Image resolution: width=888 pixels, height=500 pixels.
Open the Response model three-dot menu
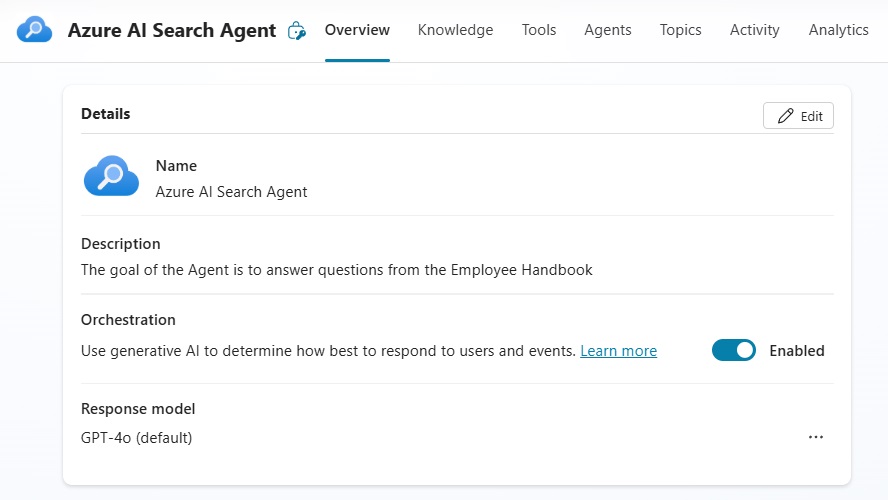816,437
